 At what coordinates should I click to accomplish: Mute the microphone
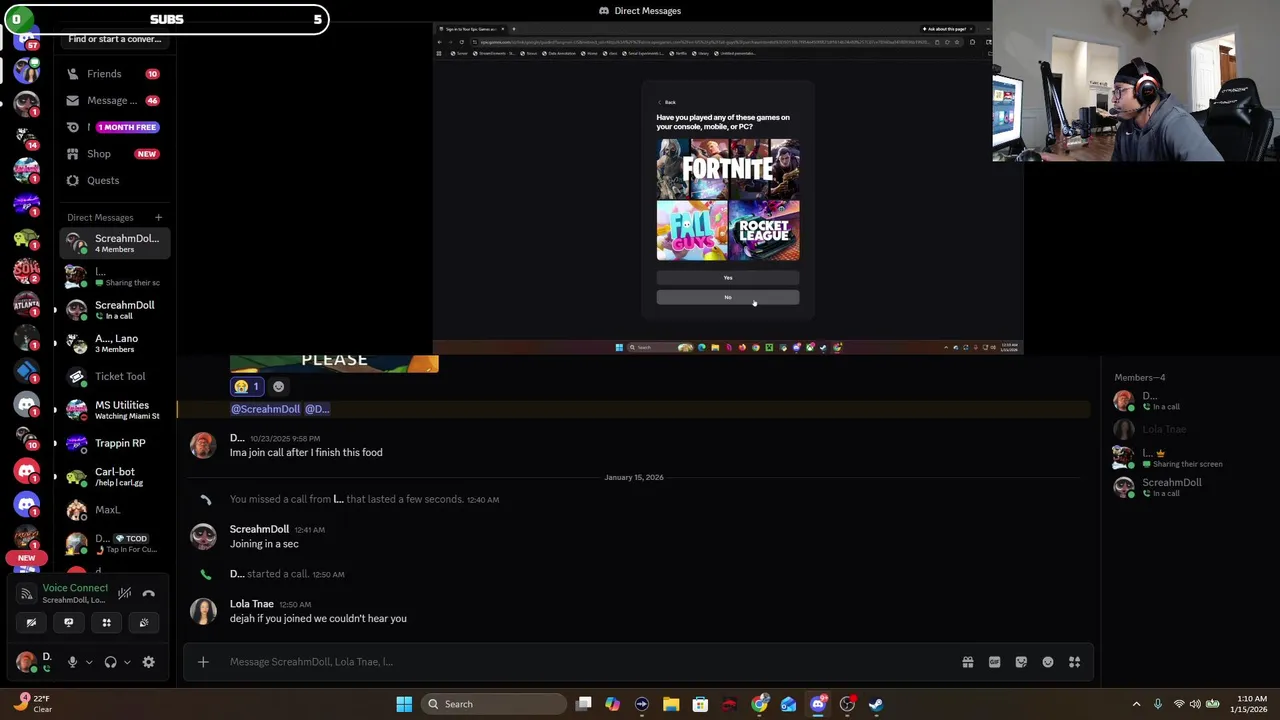tap(72, 662)
